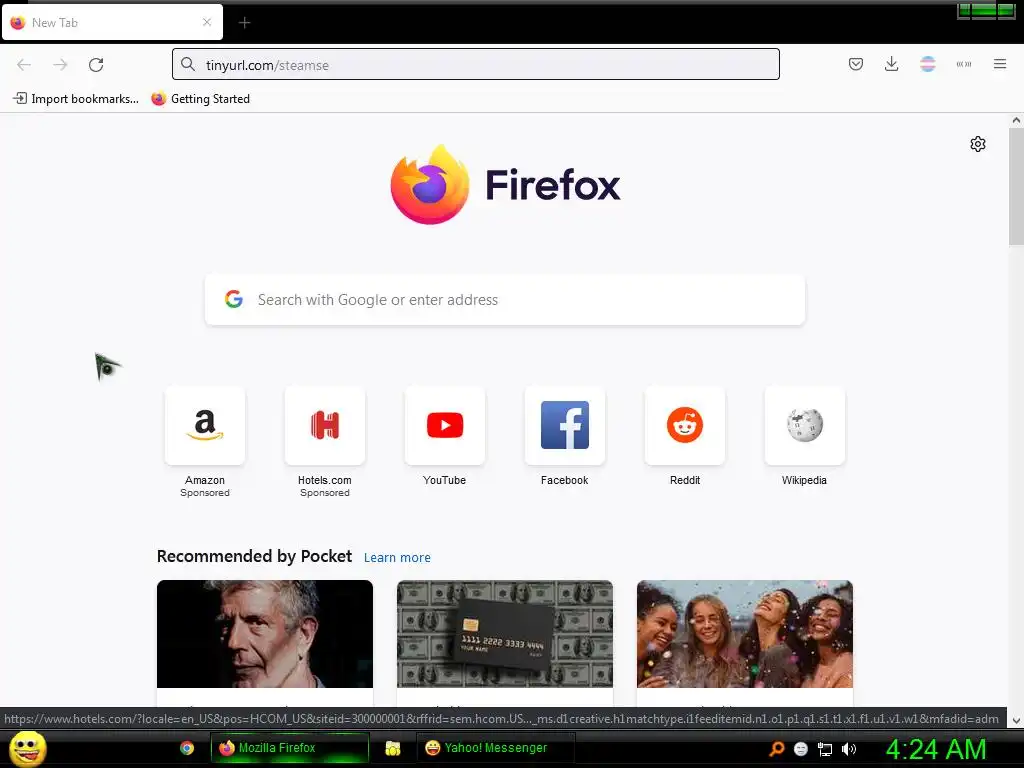The width and height of the screenshot is (1024, 768).
Task: Open the folder icon on taskbar
Action: pos(392,748)
